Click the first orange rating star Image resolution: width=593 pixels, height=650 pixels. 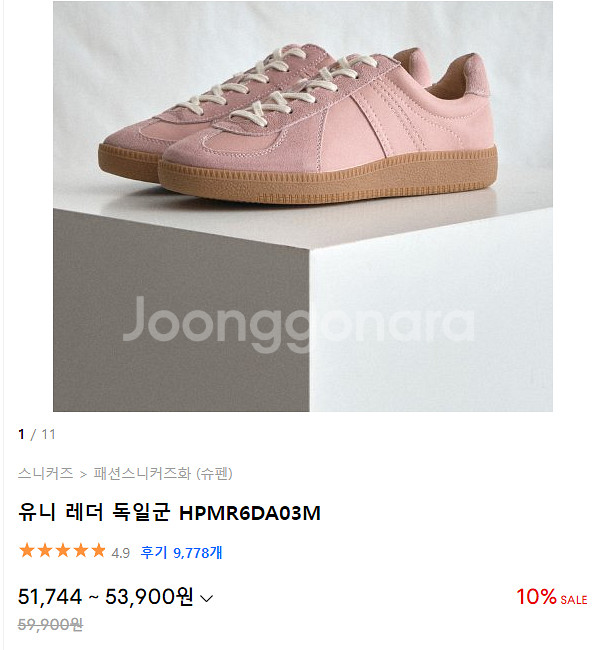pyautogui.click(x=27, y=551)
